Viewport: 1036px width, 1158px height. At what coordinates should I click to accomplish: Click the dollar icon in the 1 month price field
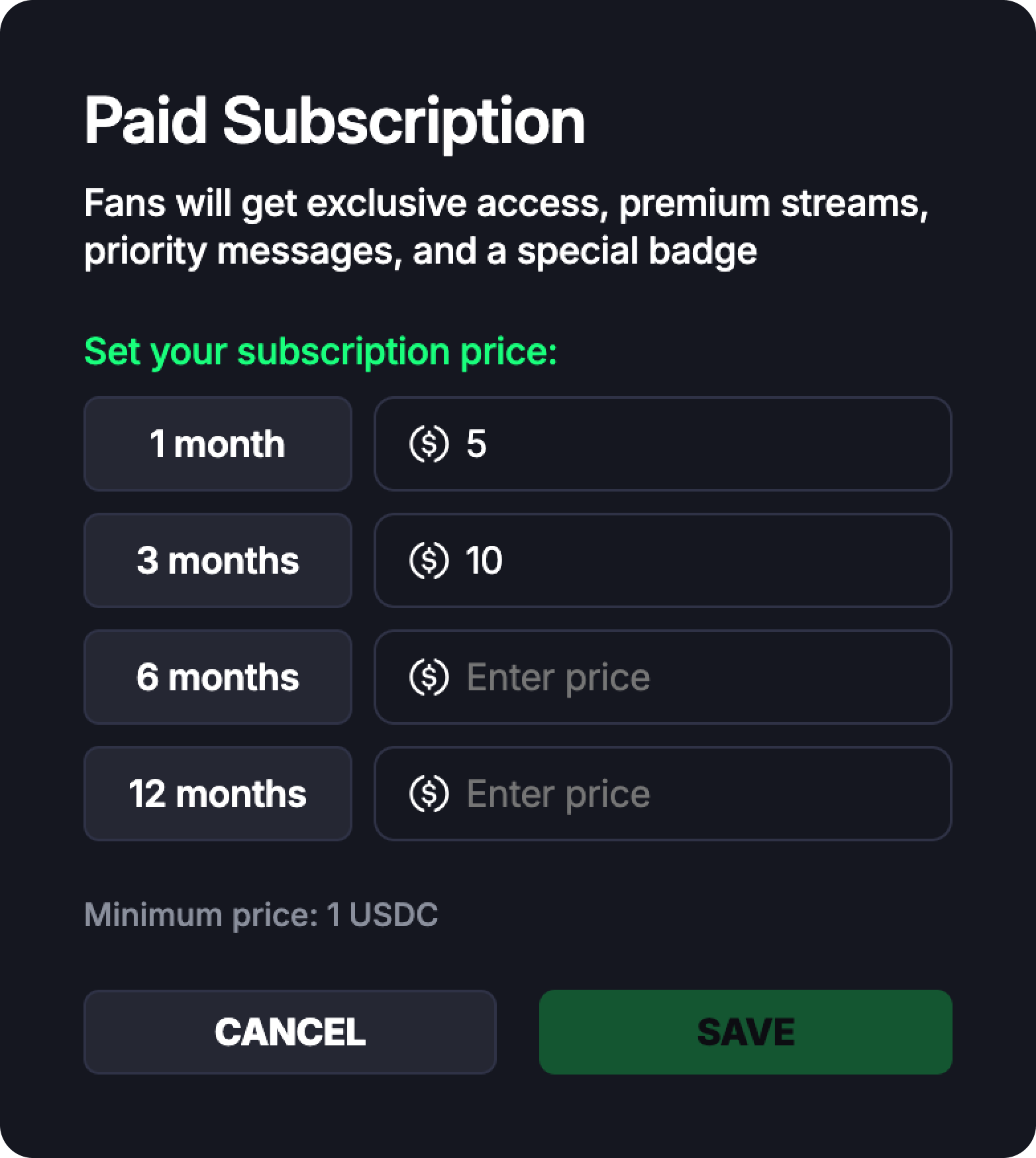tap(429, 444)
